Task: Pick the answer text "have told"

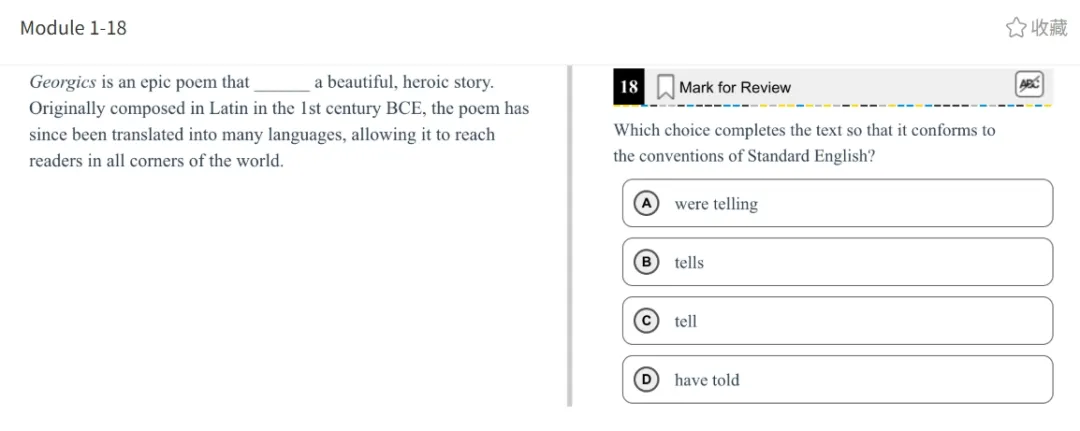Action: coord(707,380)
